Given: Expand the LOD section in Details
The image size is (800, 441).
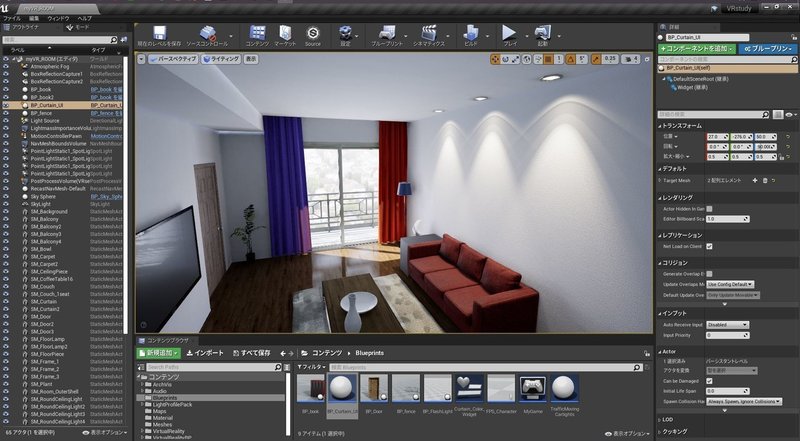Looking at the screenshot, I should coord(660,420).
